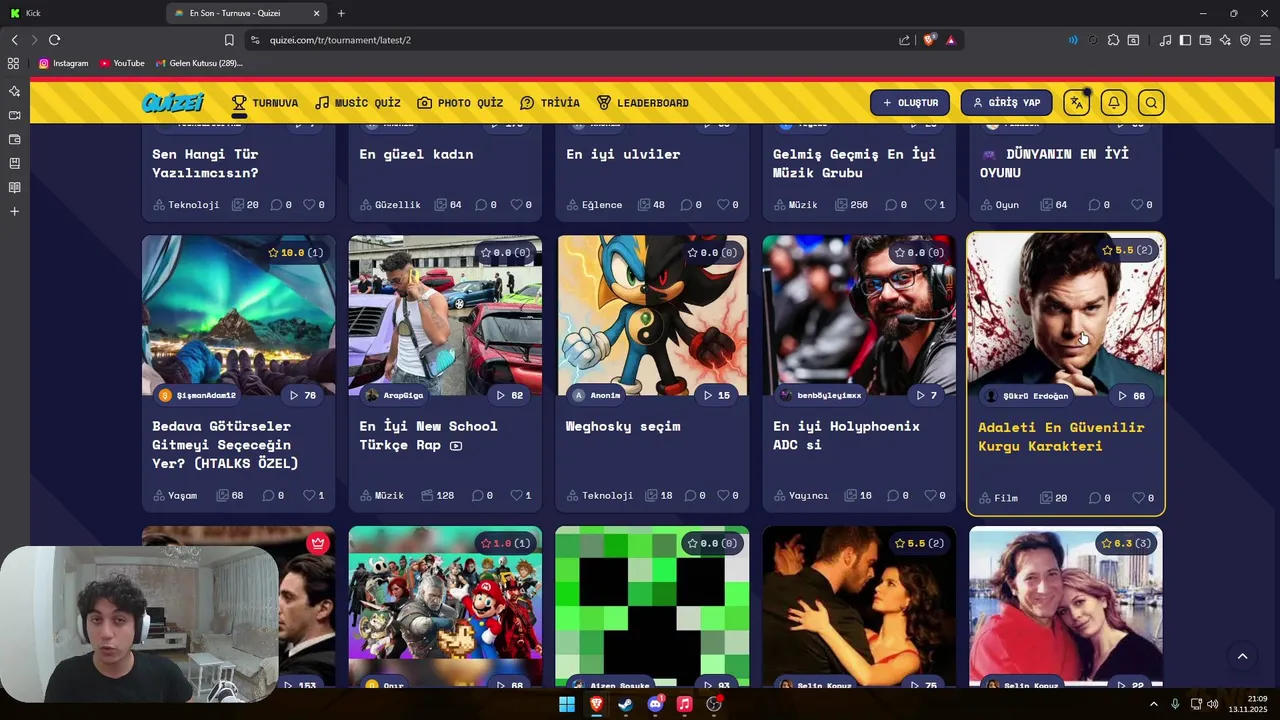The width and height of the screenshot is (1280, 720).
Task: Open the Quizei logo home link
Action: click(x=173, y=103)
